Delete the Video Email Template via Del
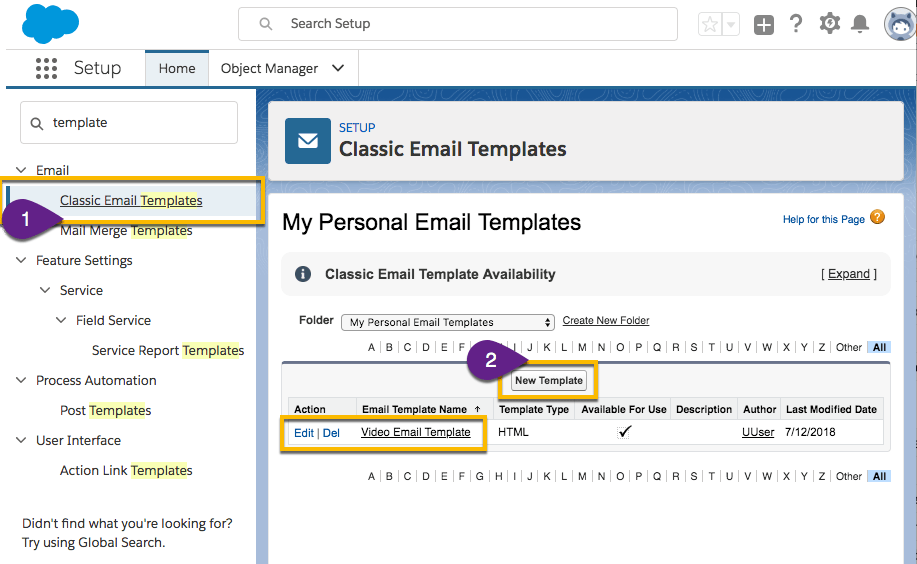The height and width of the screenshot is (564, 917). pyautogui.click(x=331, y=433)
